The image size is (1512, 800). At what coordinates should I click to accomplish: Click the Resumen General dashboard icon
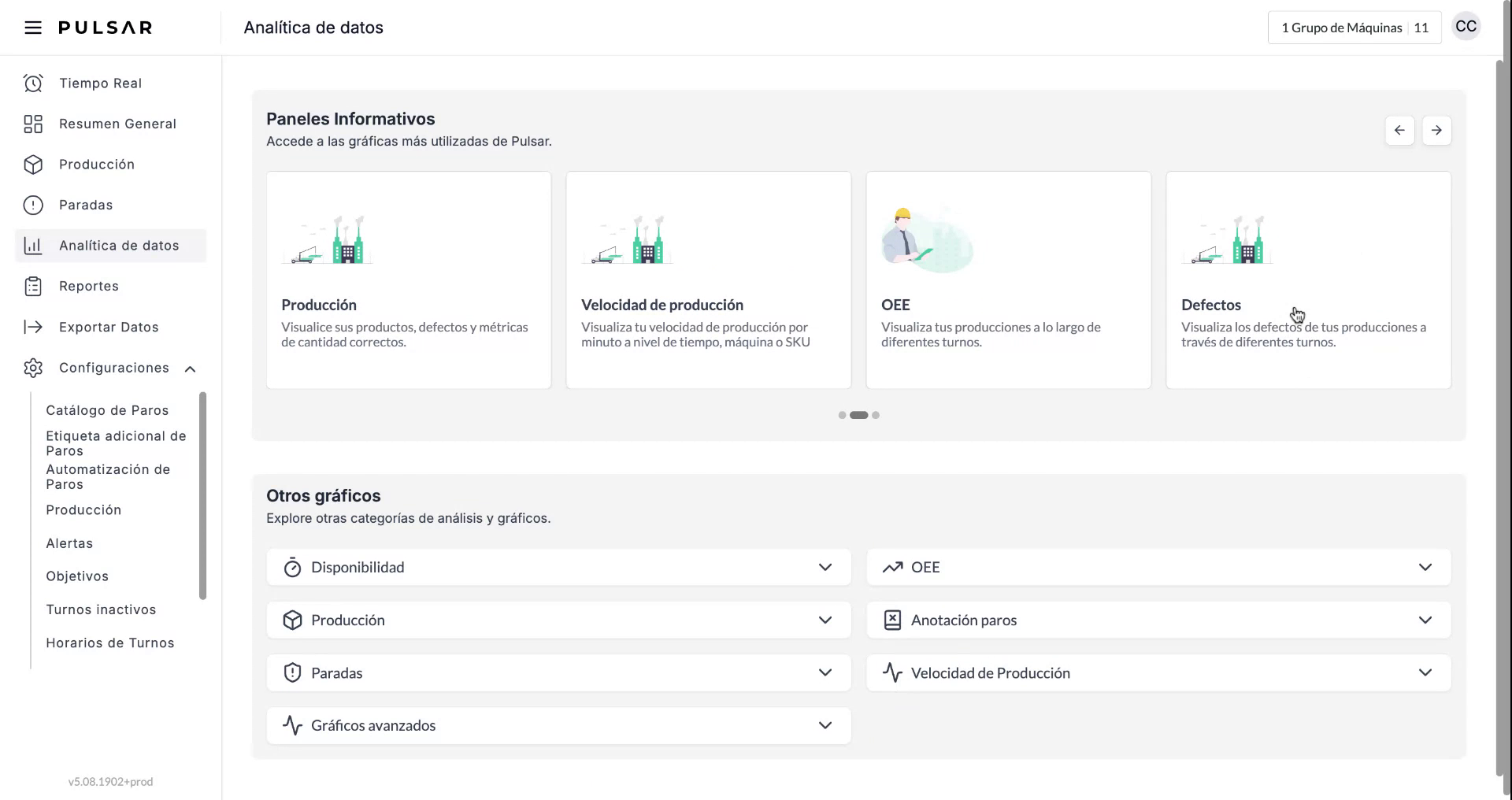point(33,124)
